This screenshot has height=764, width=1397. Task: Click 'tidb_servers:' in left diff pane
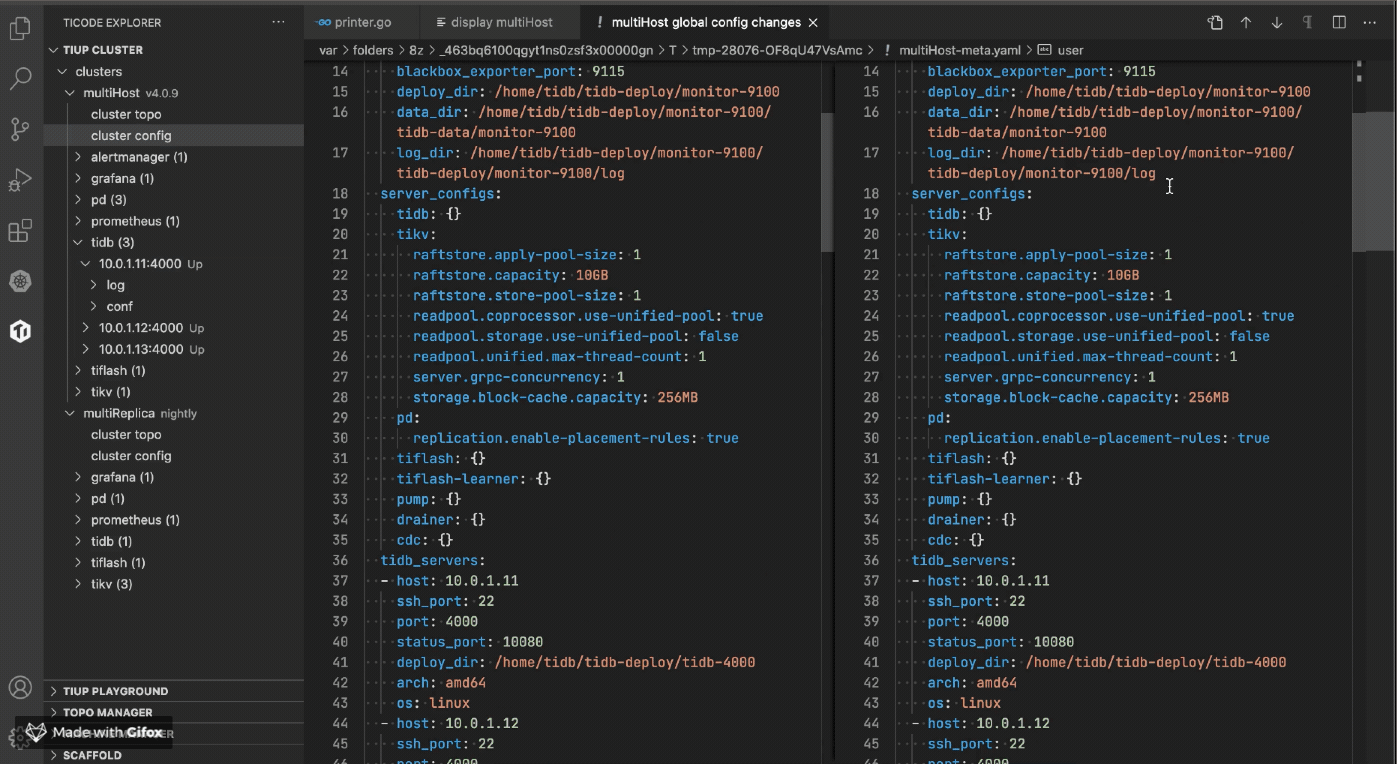[x=432, y=560]
